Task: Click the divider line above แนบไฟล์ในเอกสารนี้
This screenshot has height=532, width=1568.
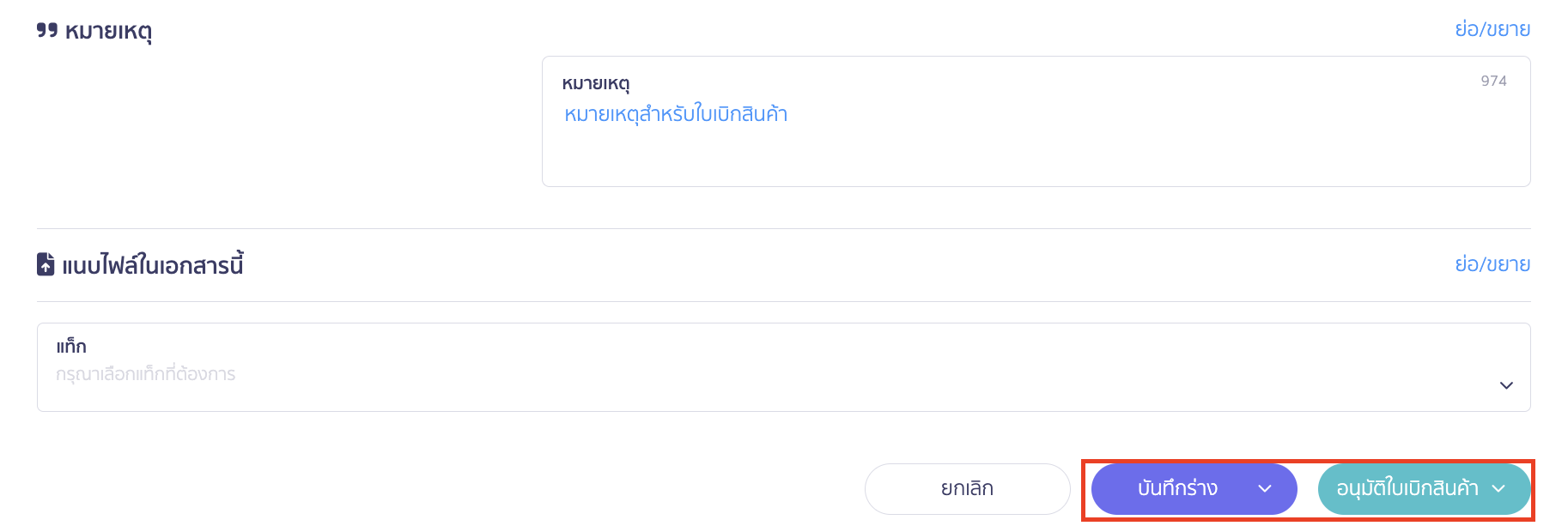Action: pyautogui.click(x=783, y=228)
